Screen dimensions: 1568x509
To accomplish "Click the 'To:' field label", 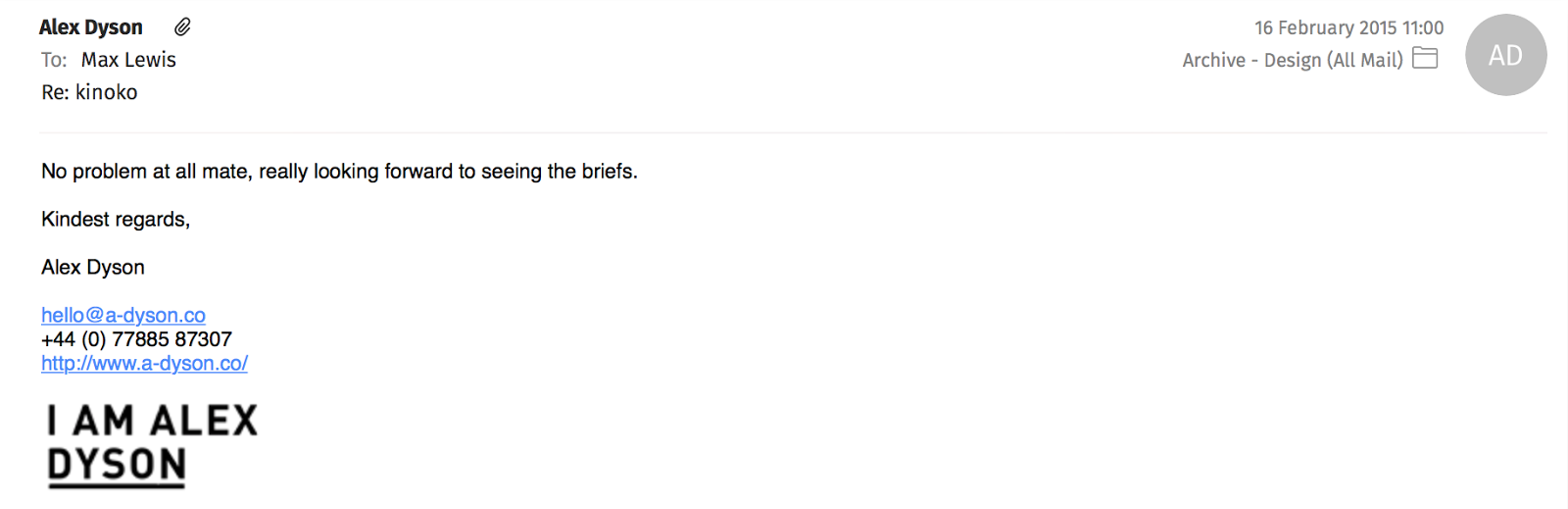I will pos(54,60).
